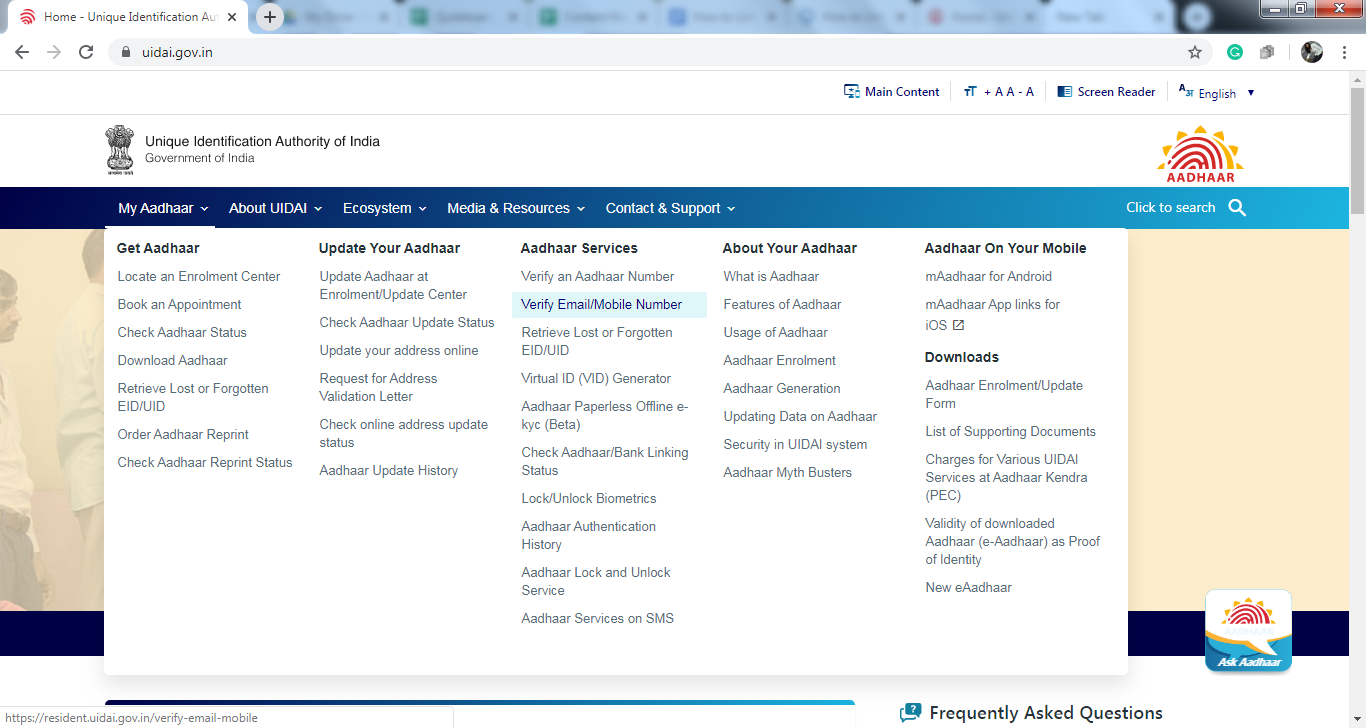Open a new tab with plus button
Image resolution: width=1366 pixels, height=728 pixels.
point(270,17)
